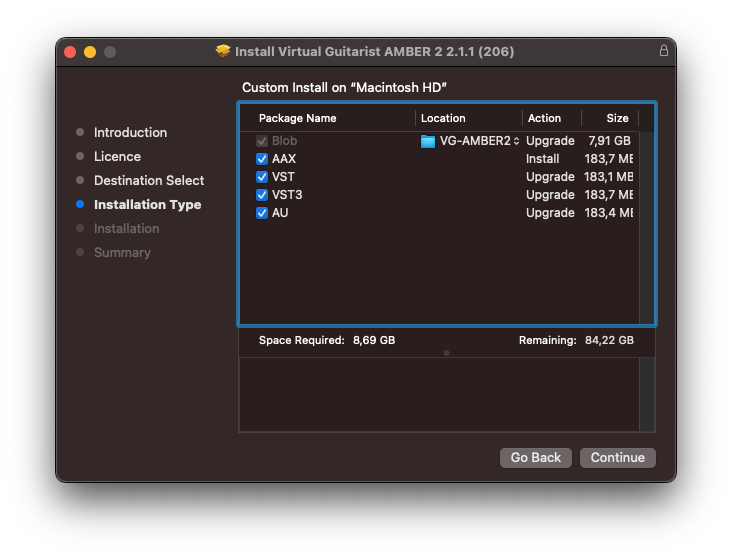Click the Action column header

coord(544,118)
